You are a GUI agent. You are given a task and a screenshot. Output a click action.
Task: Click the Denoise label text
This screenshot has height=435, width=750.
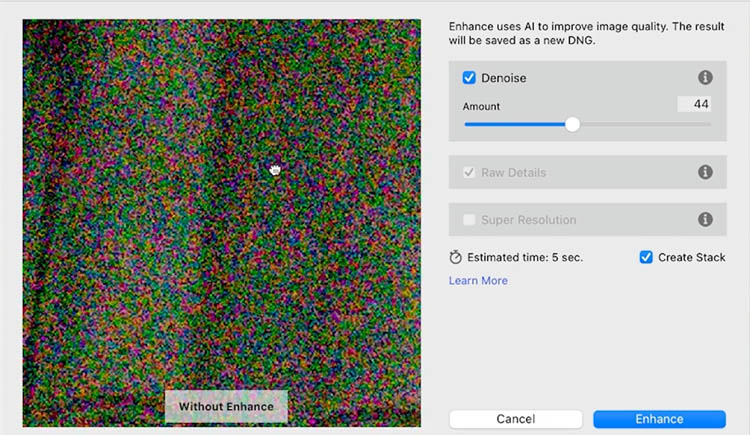click(x=503, y=78)
